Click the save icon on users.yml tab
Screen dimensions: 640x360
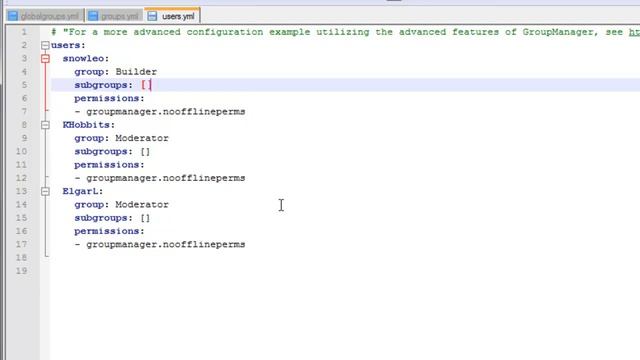[x=152, y=16]
